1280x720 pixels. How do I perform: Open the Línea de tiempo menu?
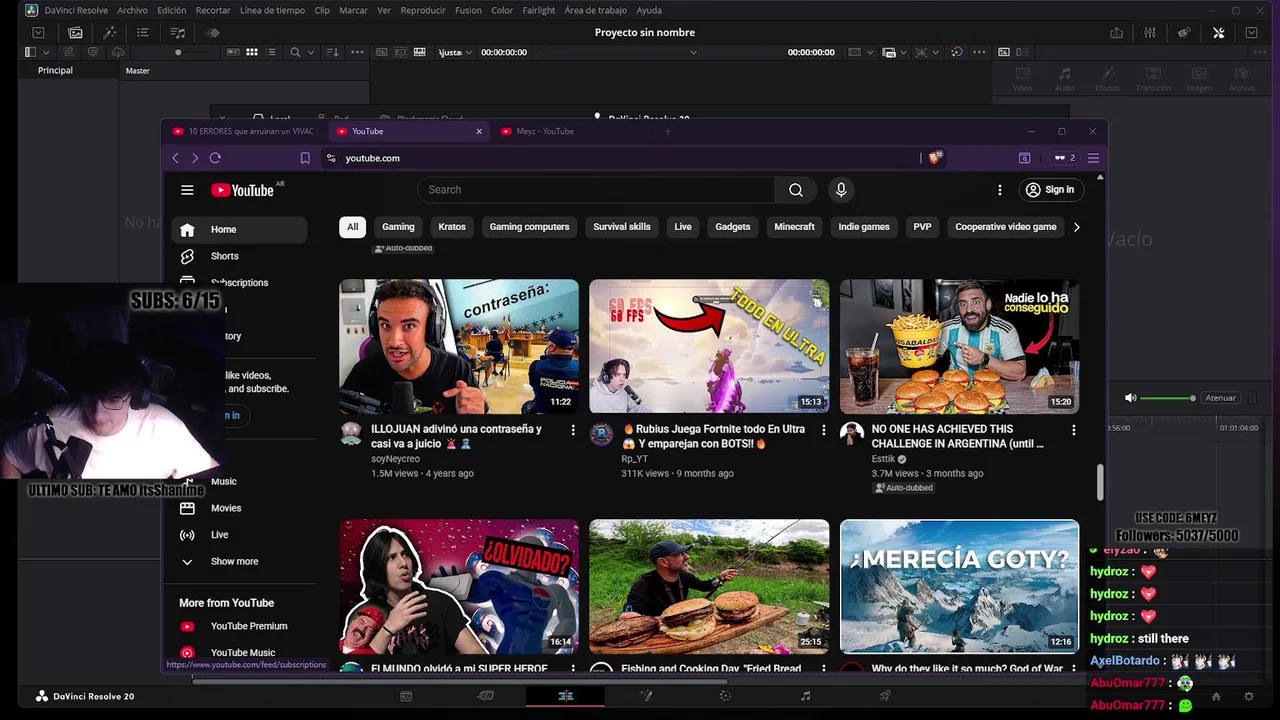click(x=272, y=10)
